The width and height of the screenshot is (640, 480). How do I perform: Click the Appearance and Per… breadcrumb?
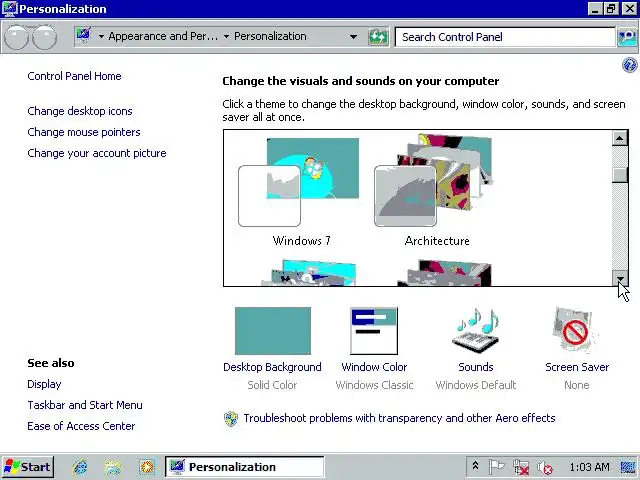[163, 36]
